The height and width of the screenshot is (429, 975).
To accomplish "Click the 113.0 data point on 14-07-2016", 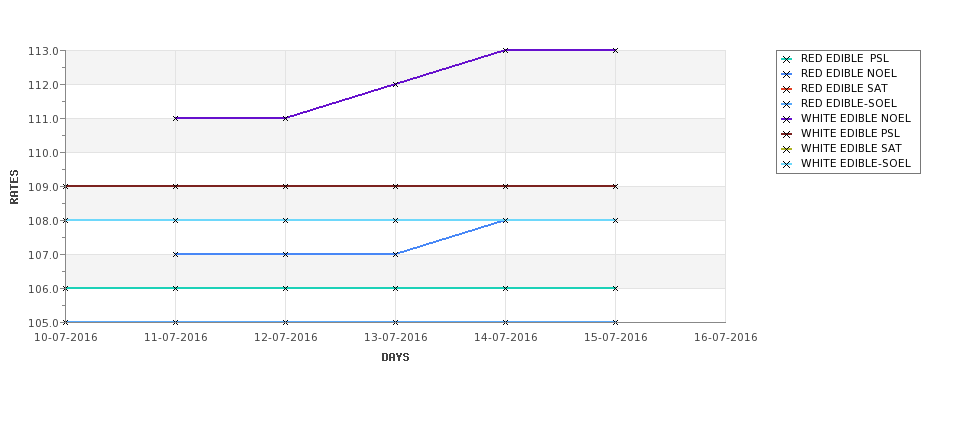I will 506,50.
